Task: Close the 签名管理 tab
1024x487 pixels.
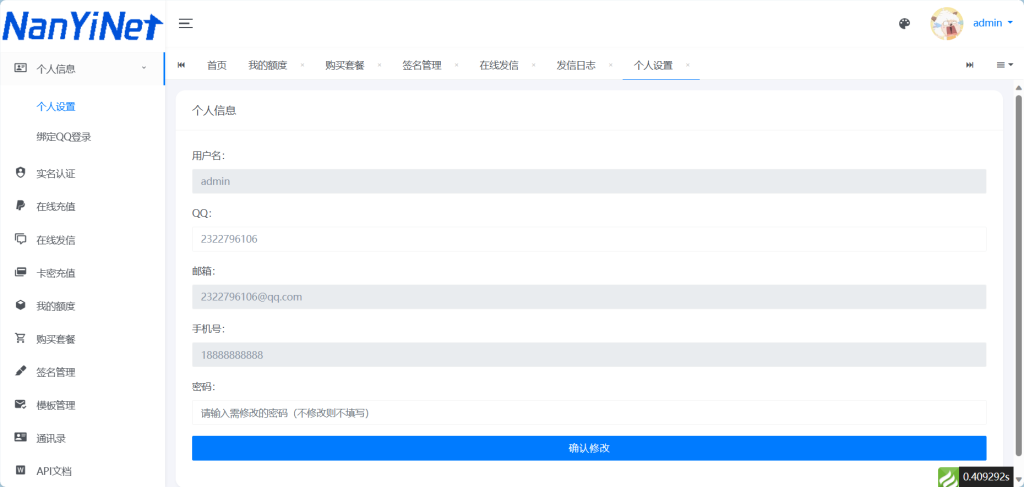Action: 456,65
